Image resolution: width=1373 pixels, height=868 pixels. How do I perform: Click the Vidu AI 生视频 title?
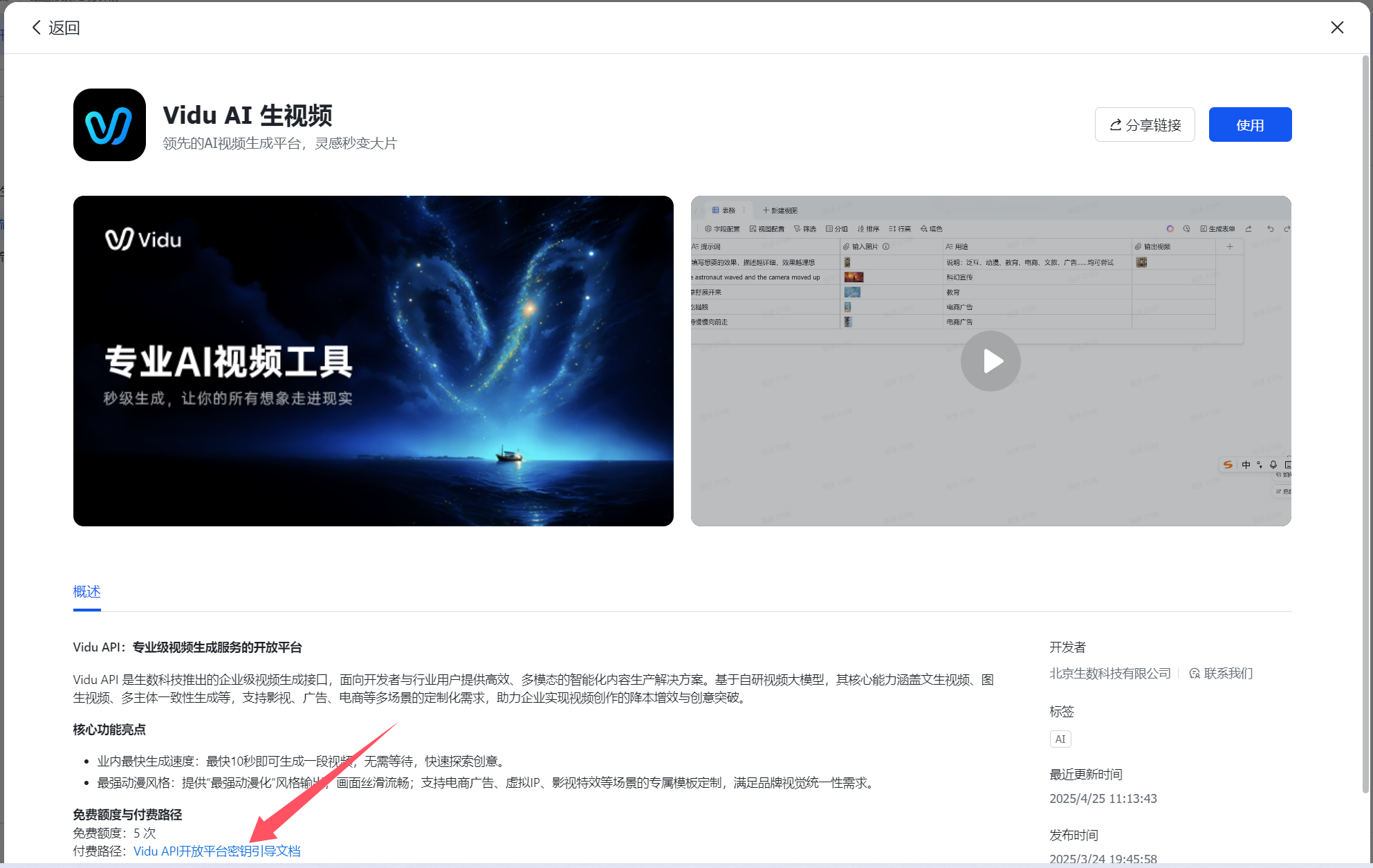248,116
